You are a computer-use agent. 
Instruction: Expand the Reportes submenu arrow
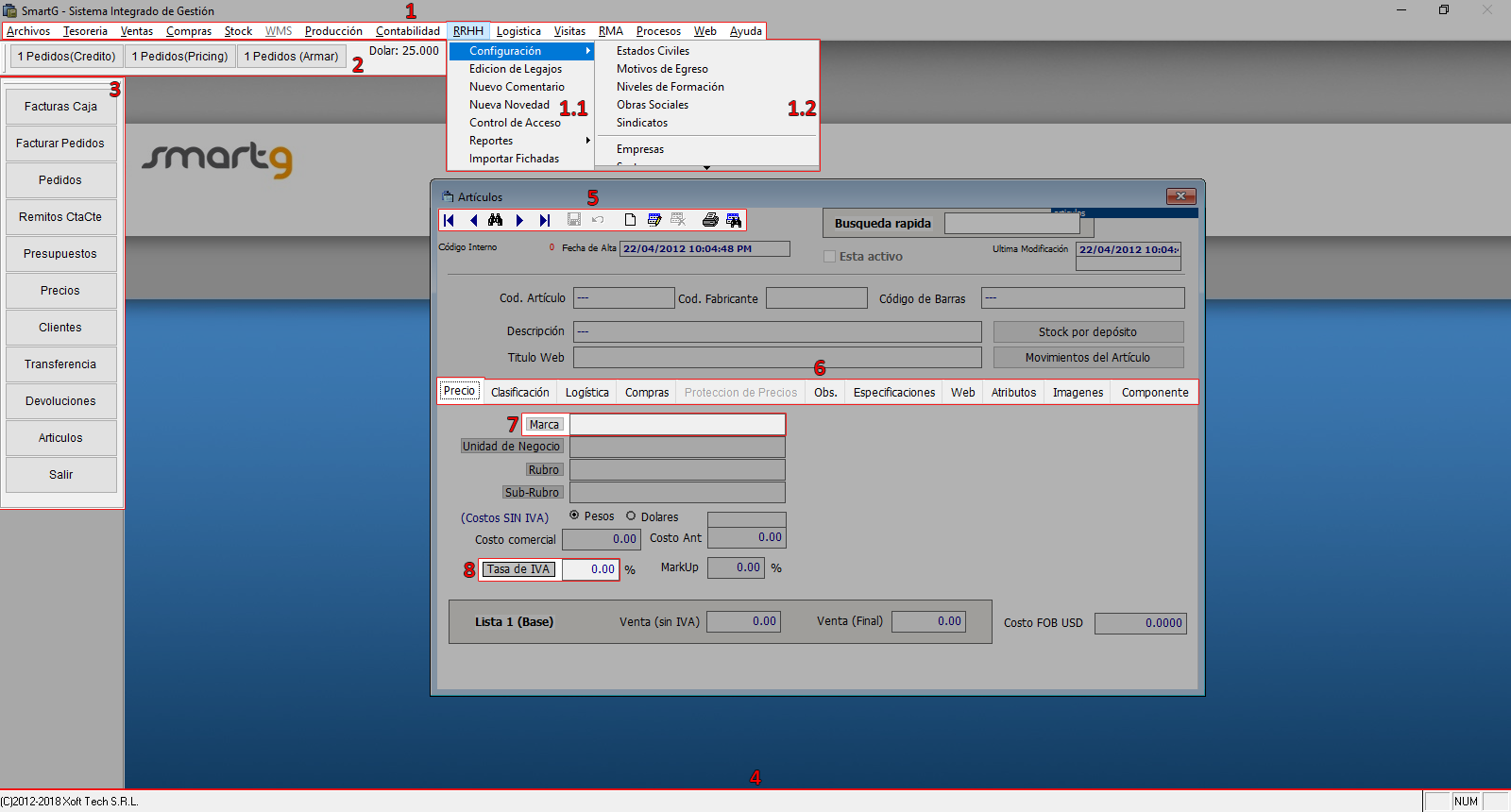click(x=587, y=141)
